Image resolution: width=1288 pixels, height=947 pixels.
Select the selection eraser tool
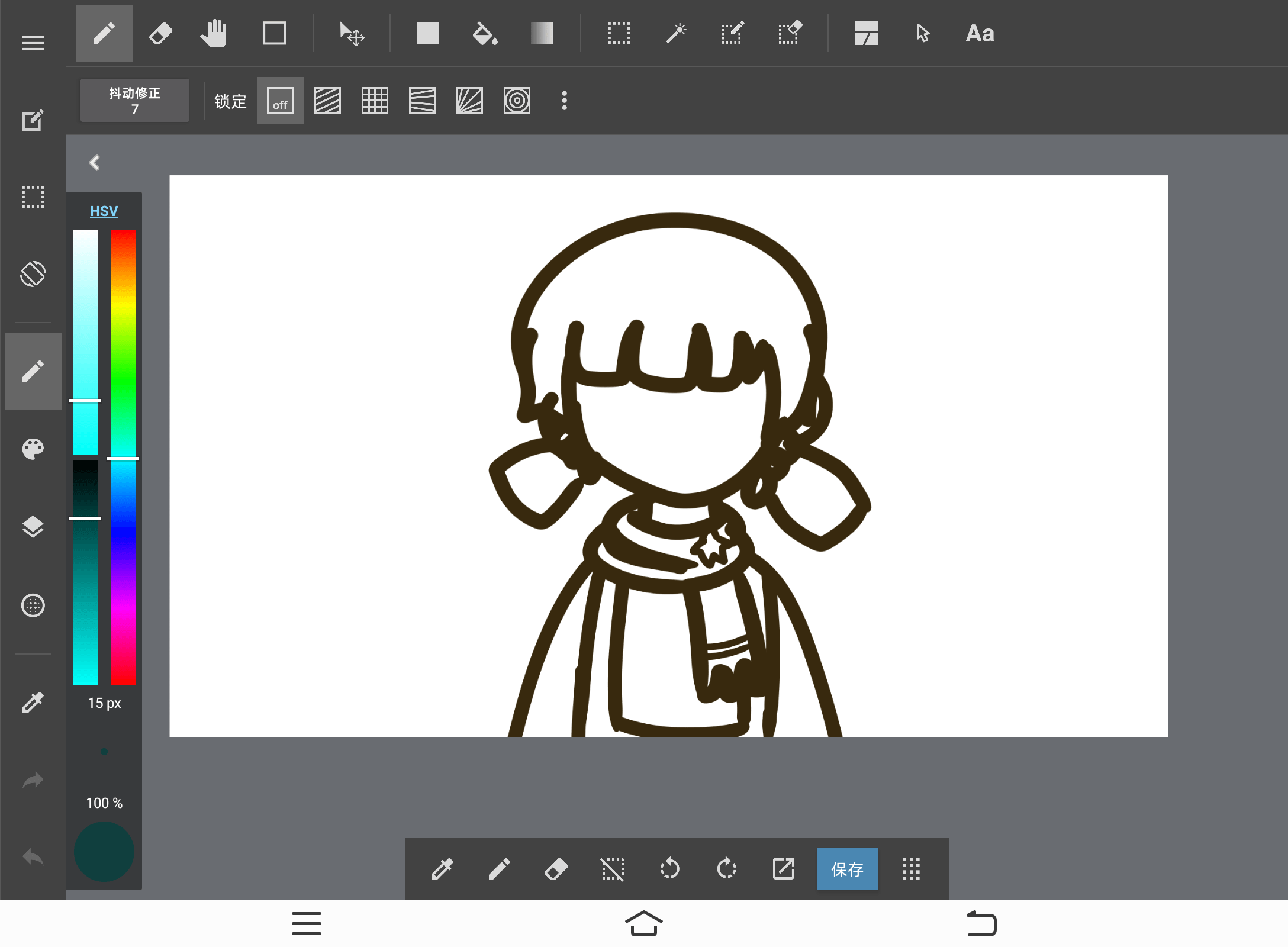pyautogui.click(x=790, y=33)
